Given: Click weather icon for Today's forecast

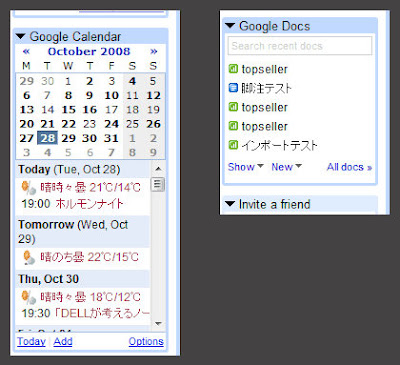Looking at the screenshot, I should click(x=29, y=187).
